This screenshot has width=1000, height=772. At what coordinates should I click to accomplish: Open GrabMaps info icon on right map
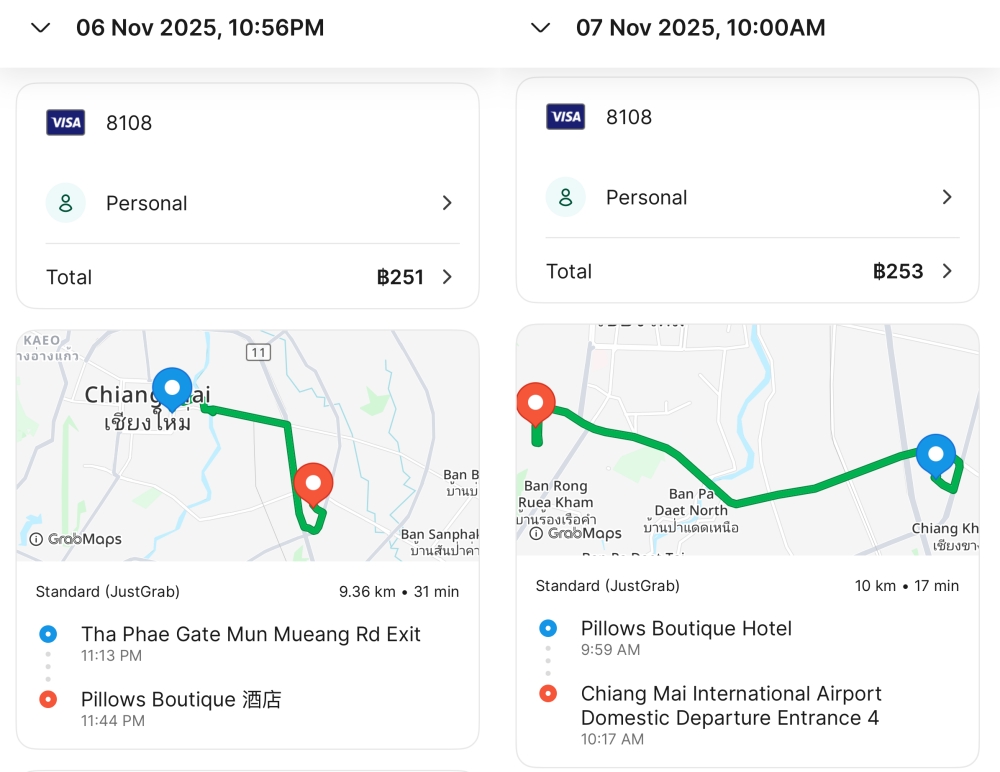[x=536, y=533]
